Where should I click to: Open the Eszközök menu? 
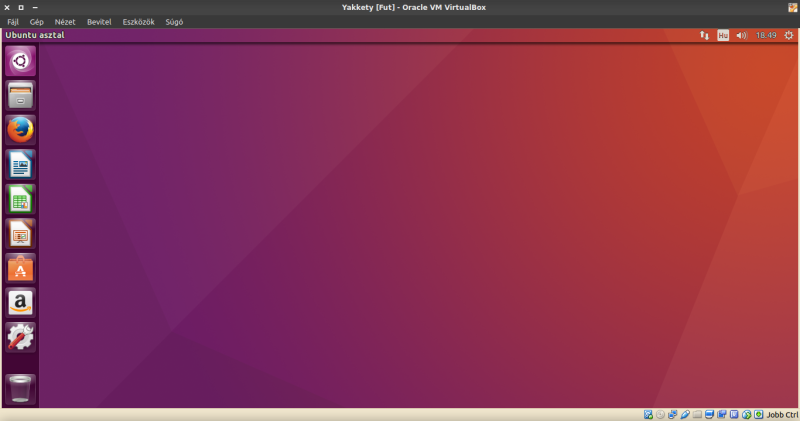coord(138,21)
